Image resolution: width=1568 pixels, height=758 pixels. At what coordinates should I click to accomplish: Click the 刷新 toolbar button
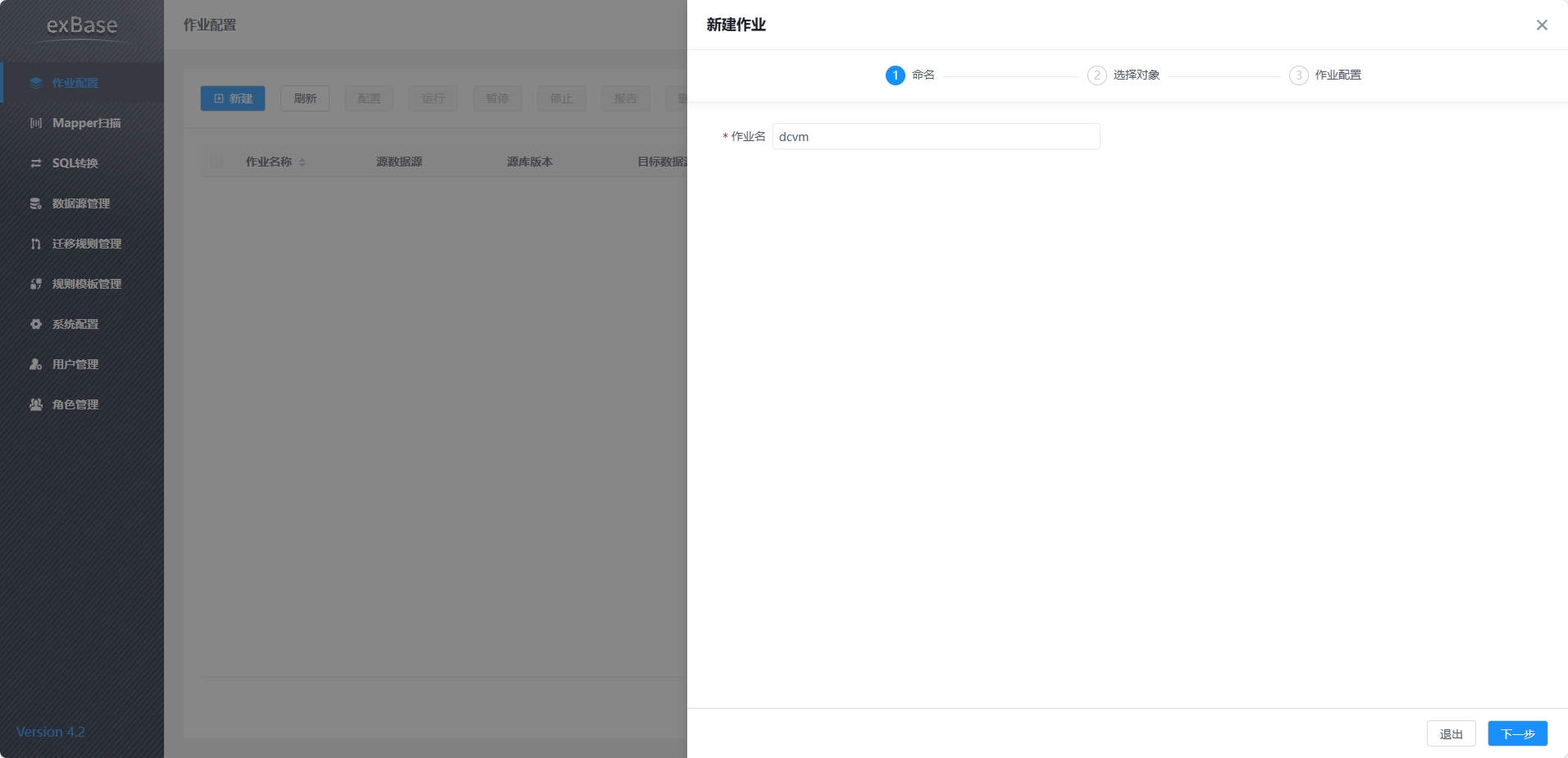(x=305, y=98)
